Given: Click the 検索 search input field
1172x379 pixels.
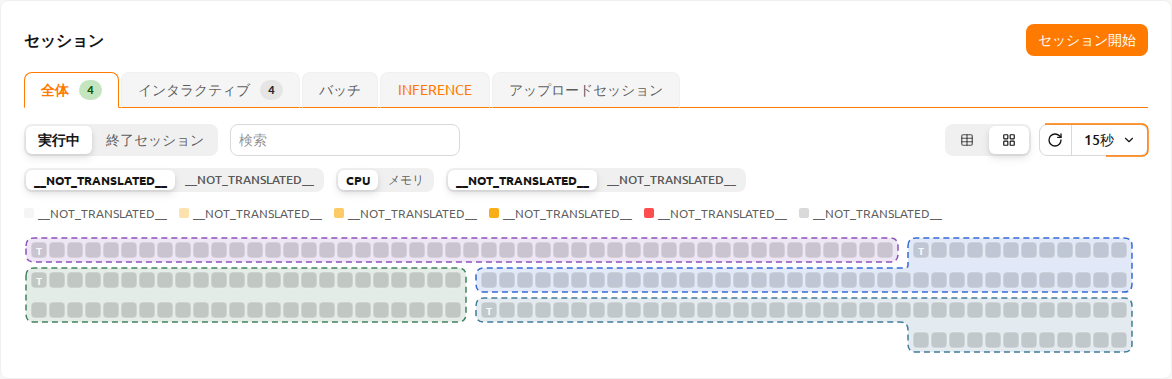Looking at the screenshot, I should (345, 140).
